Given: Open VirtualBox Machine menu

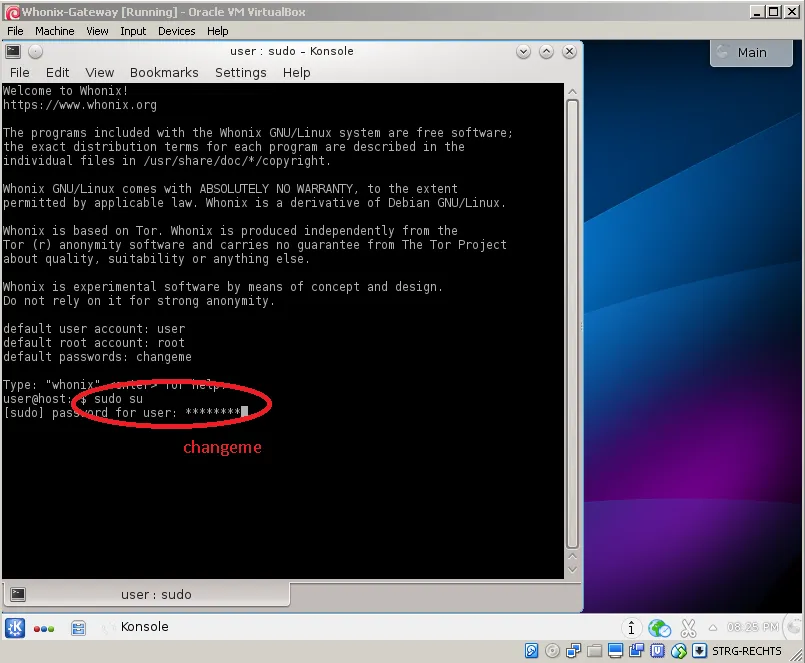Looking at the screenshot, I should [54, 31].
